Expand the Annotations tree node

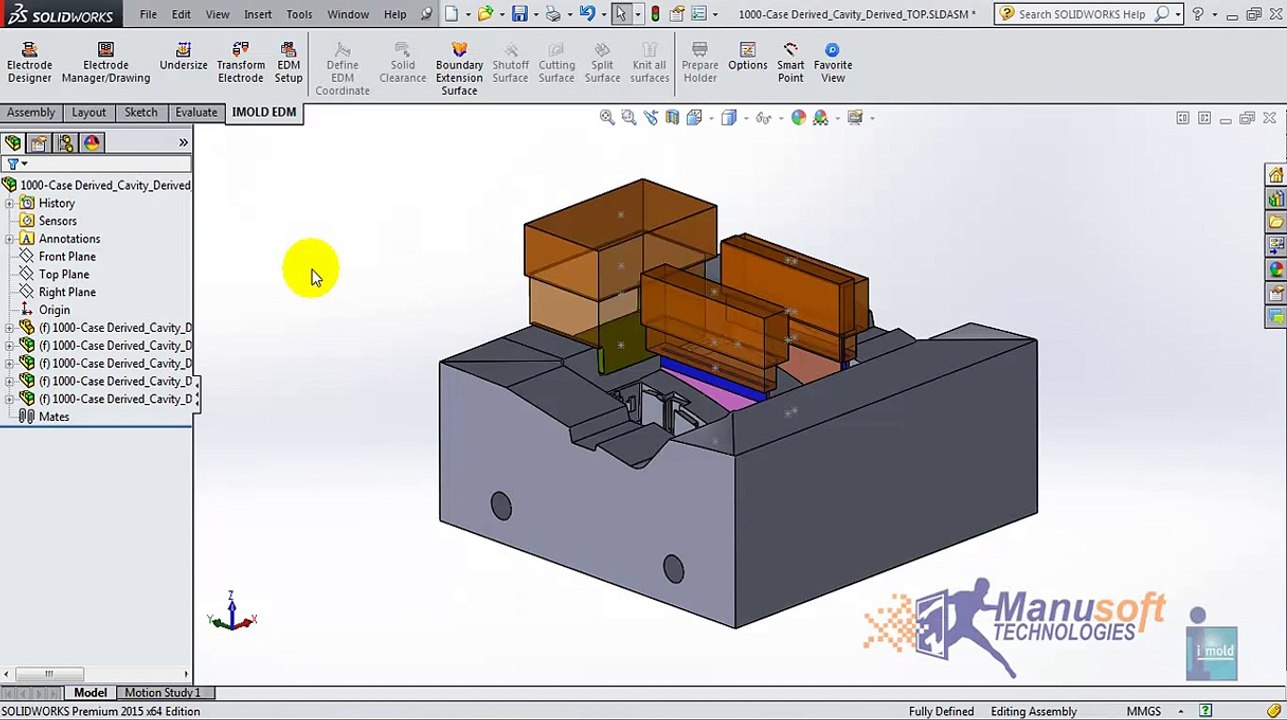10,239
